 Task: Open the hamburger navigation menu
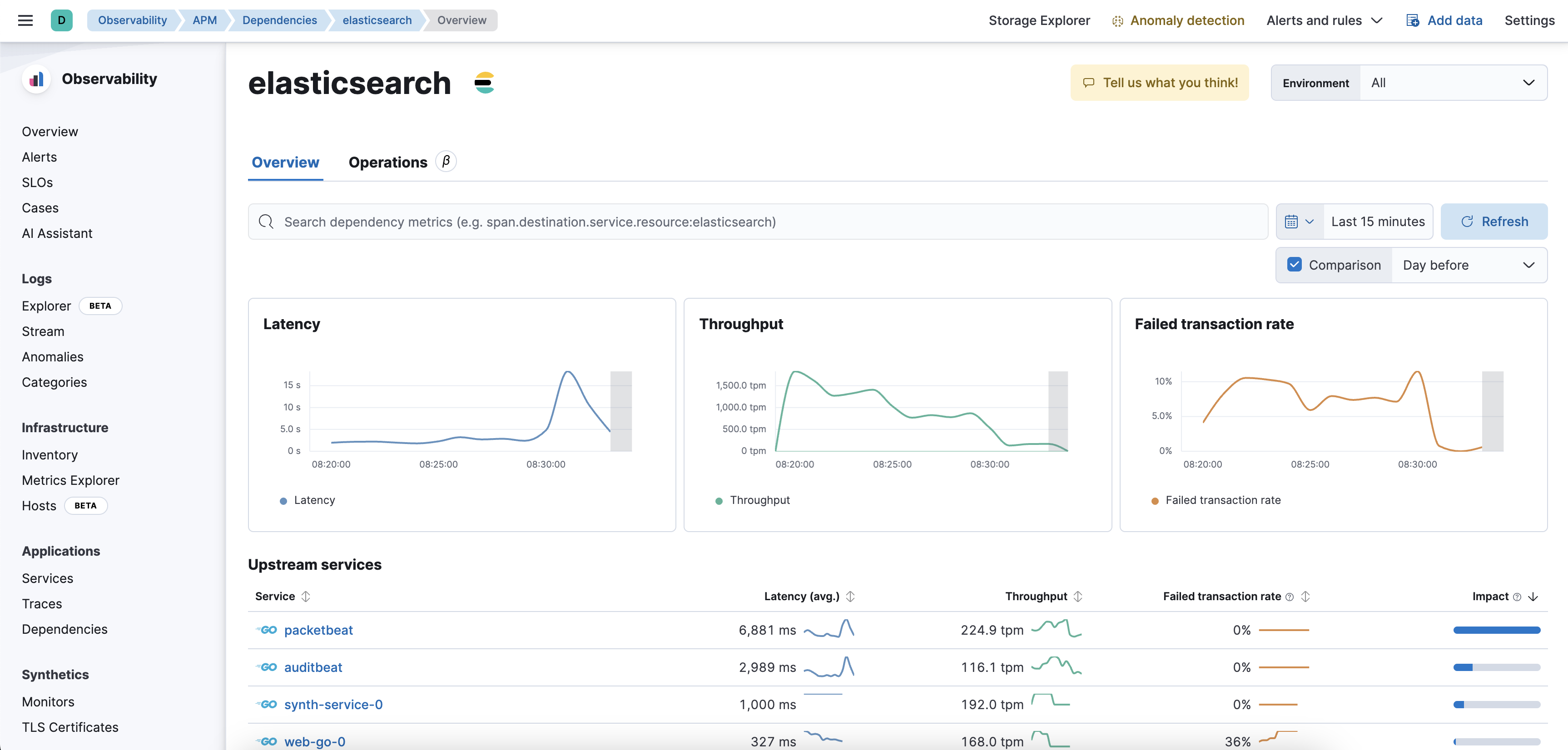pyautogui.click(x=25, y=20)
